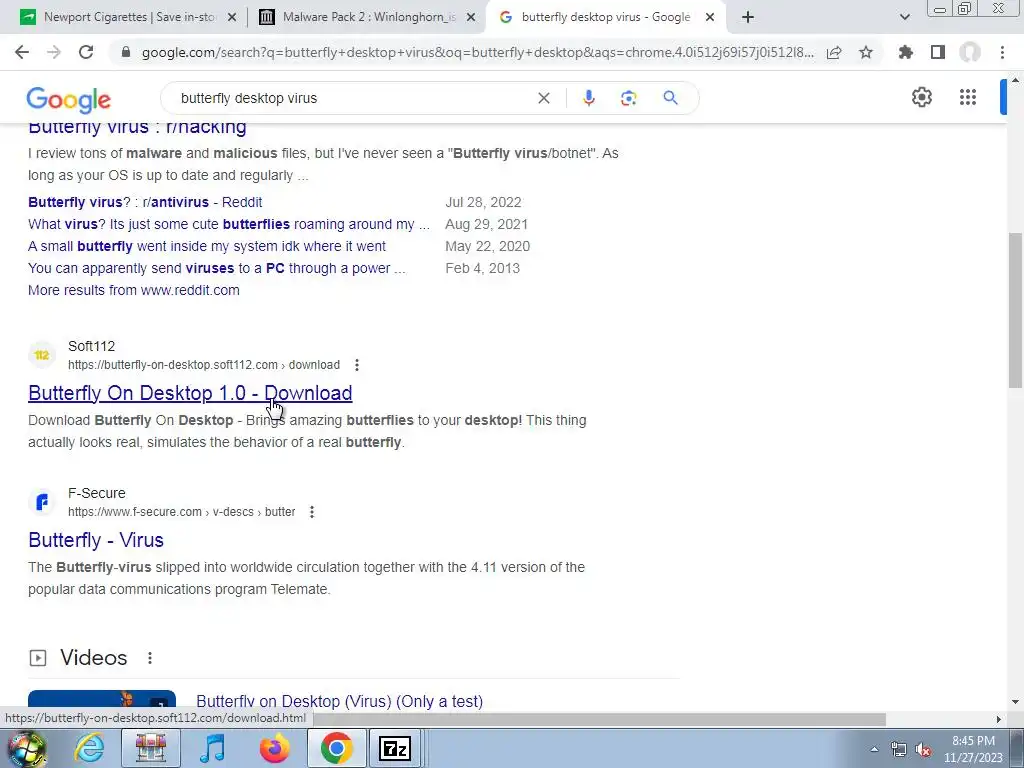This screenshot has width=1024, height=768.
Task: Click the scroll down arrow
Action: tap(1015, 702)
